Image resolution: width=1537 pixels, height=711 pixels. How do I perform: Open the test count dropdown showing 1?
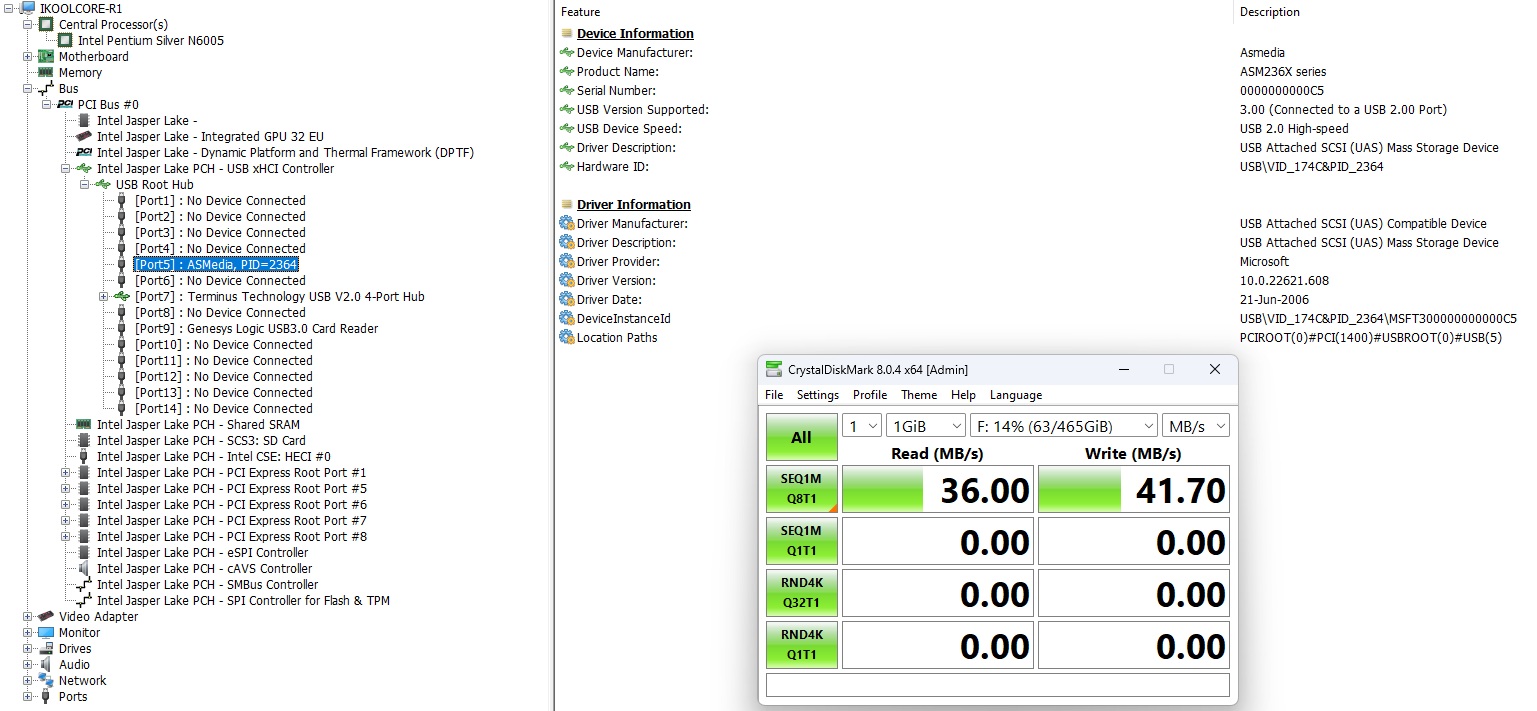tap(862, 426)
